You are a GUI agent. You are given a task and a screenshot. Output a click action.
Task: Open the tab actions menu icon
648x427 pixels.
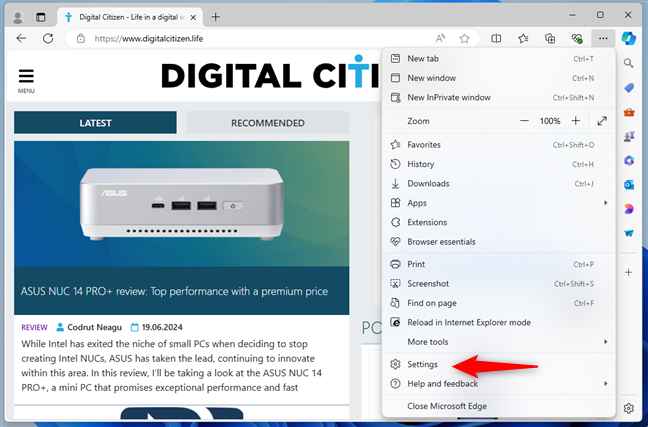click(40, 17)
